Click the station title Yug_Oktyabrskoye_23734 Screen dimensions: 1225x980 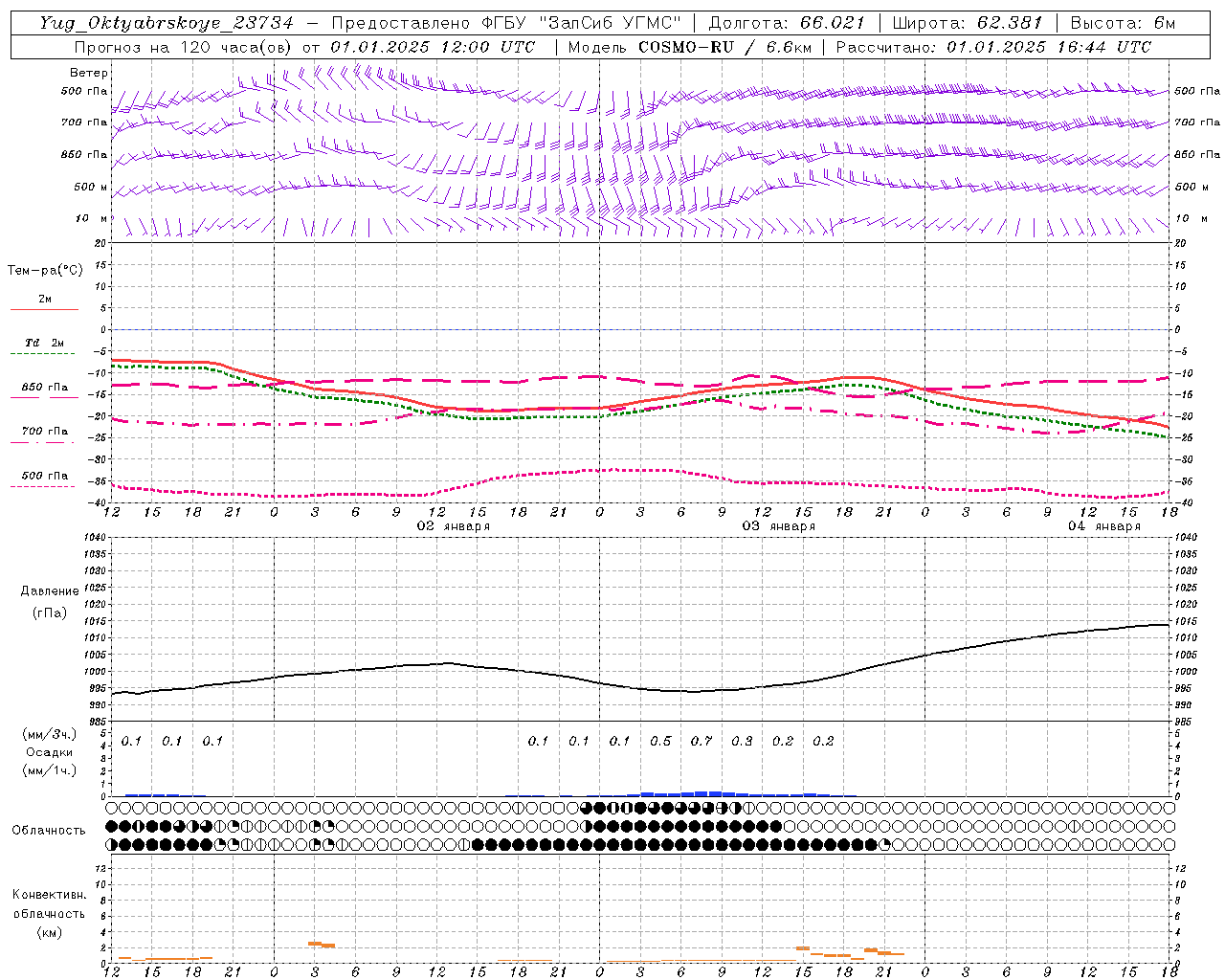click(x=166, y=23)
